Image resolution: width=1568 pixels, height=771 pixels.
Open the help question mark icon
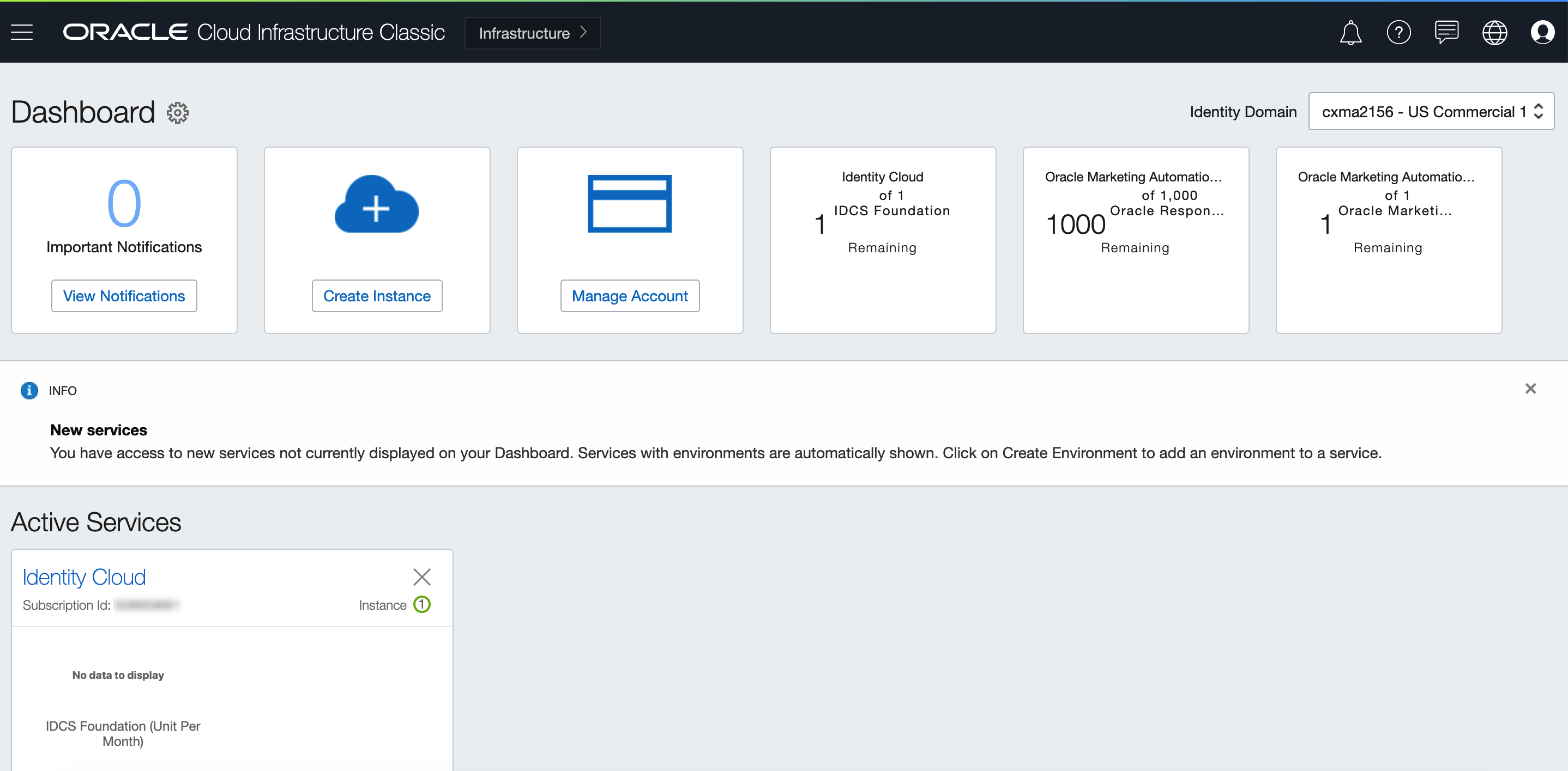1398,32
